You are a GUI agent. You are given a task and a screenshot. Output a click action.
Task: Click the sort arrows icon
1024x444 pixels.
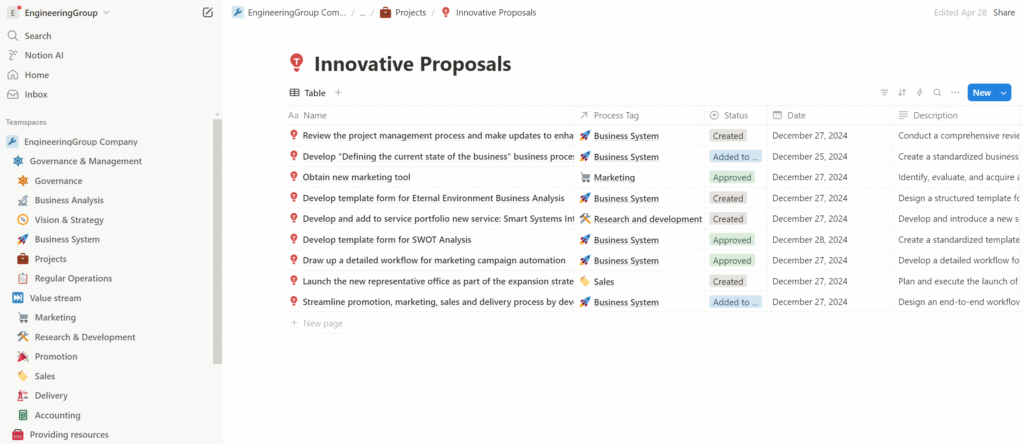902,93
